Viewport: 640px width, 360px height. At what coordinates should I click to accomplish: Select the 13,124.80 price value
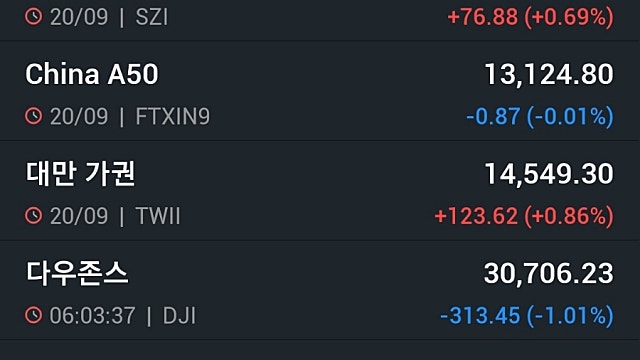(549, 75)
